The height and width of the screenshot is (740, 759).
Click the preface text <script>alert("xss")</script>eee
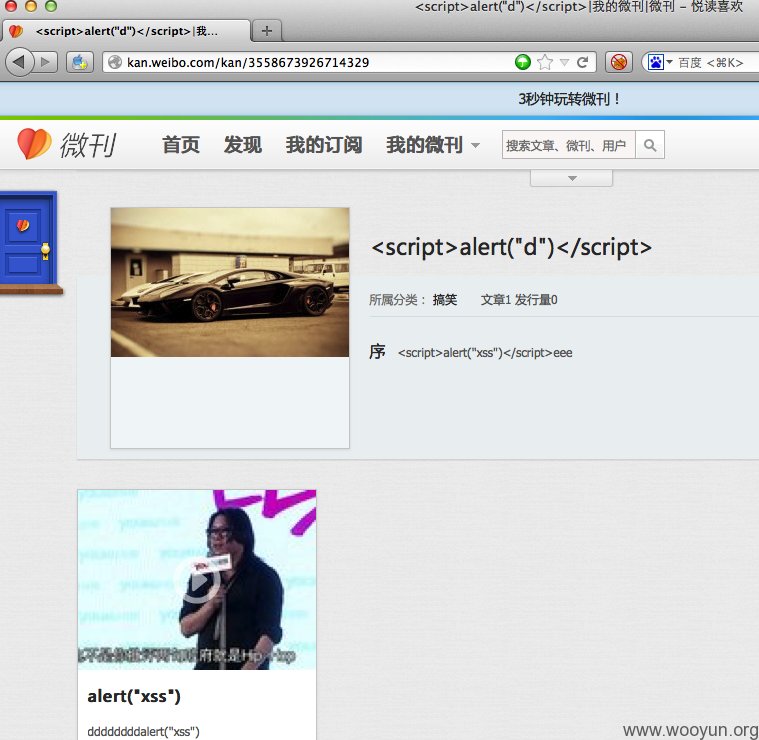point(485,353)
